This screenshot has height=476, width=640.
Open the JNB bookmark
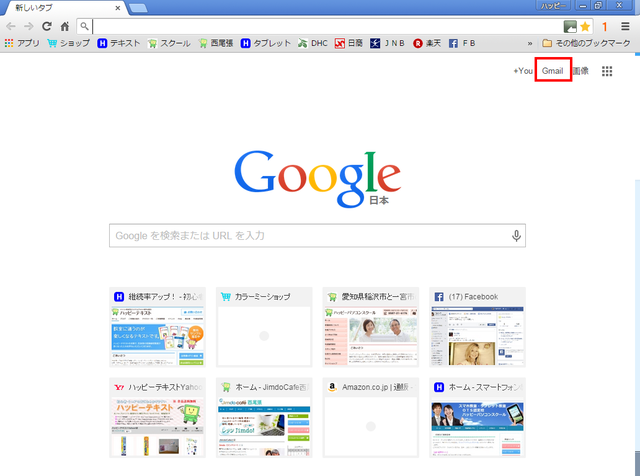387,43
